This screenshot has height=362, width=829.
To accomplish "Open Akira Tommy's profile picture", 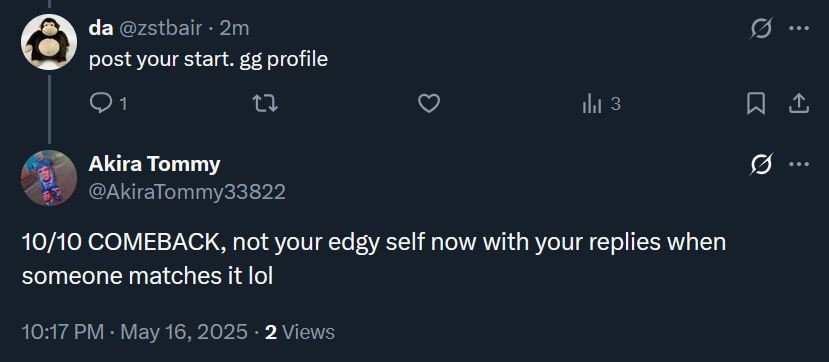I will click(x=49, y=178).
